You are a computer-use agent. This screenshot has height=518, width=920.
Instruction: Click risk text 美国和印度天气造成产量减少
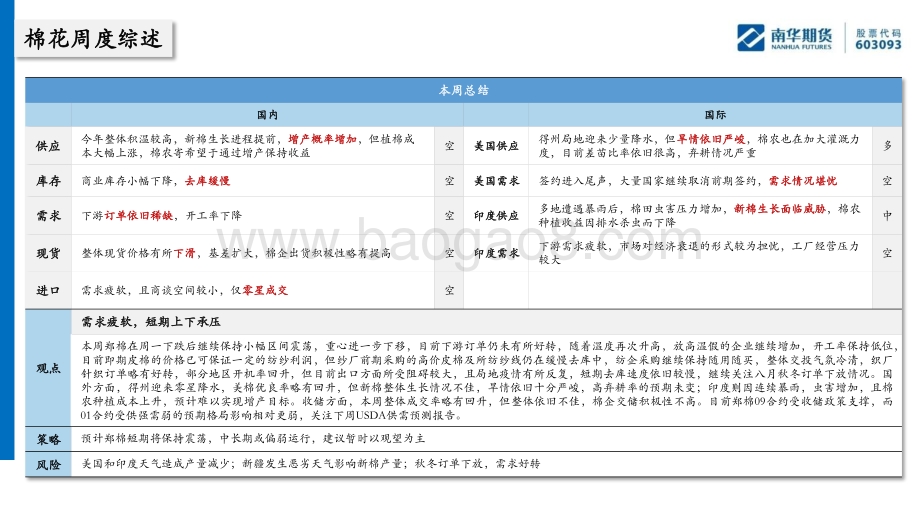[x=155, y=464]
